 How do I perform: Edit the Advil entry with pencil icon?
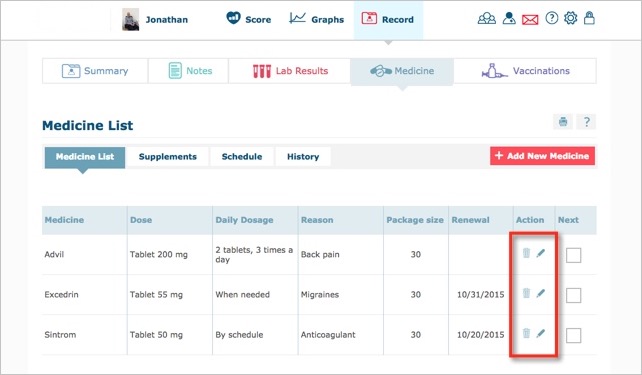pyautogui.click(x=541, y=253)
